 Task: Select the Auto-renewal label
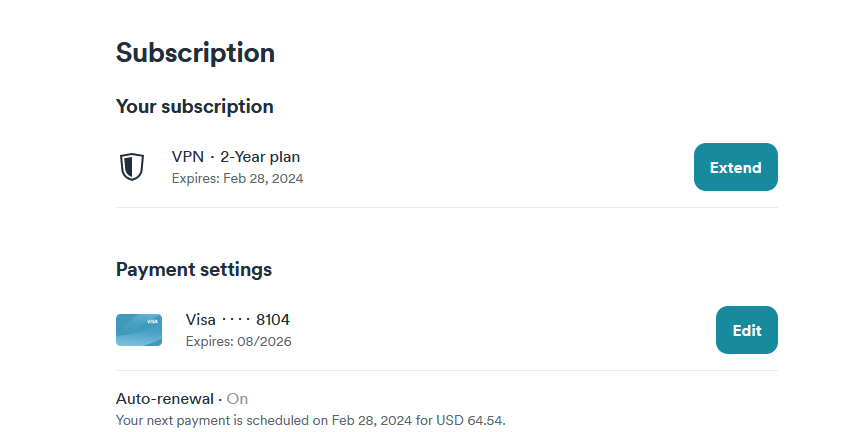[x=164, y=399]
